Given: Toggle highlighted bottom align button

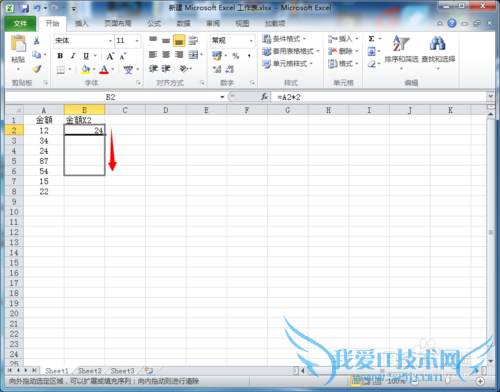Looking at the screenshot, I should click(x=179, y=41).
